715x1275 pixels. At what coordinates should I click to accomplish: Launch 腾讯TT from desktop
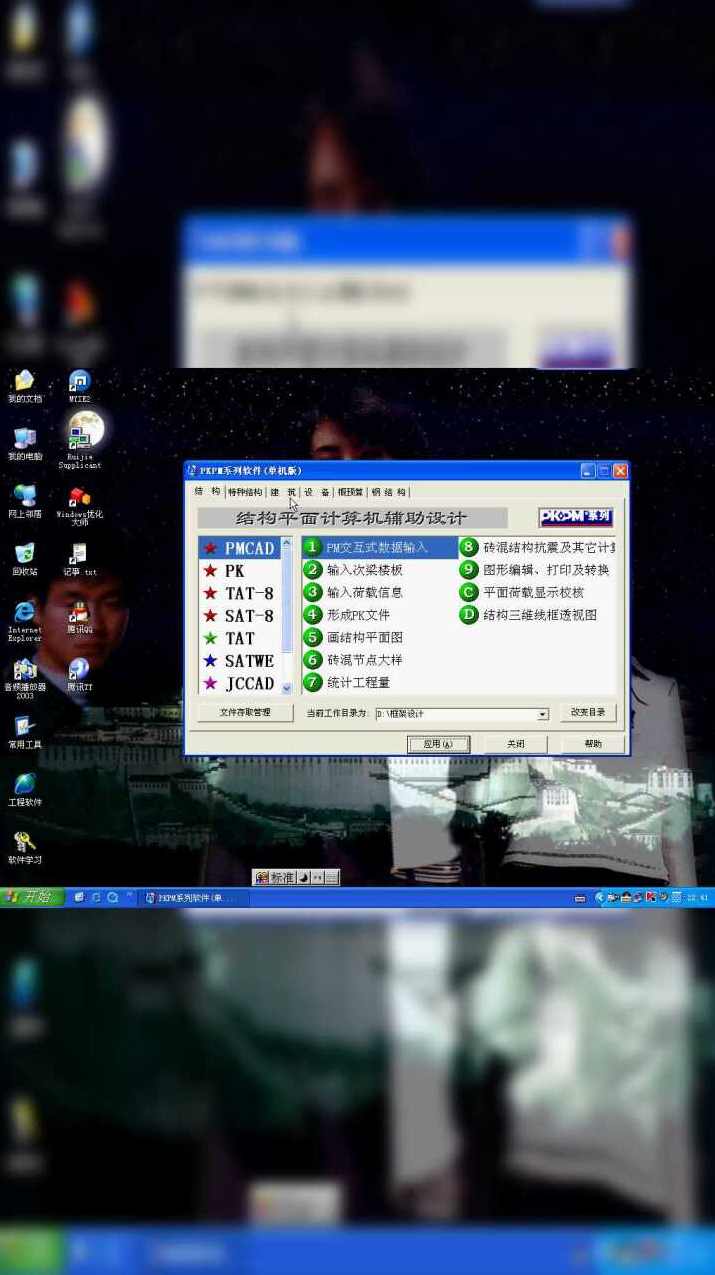(80, 675)
